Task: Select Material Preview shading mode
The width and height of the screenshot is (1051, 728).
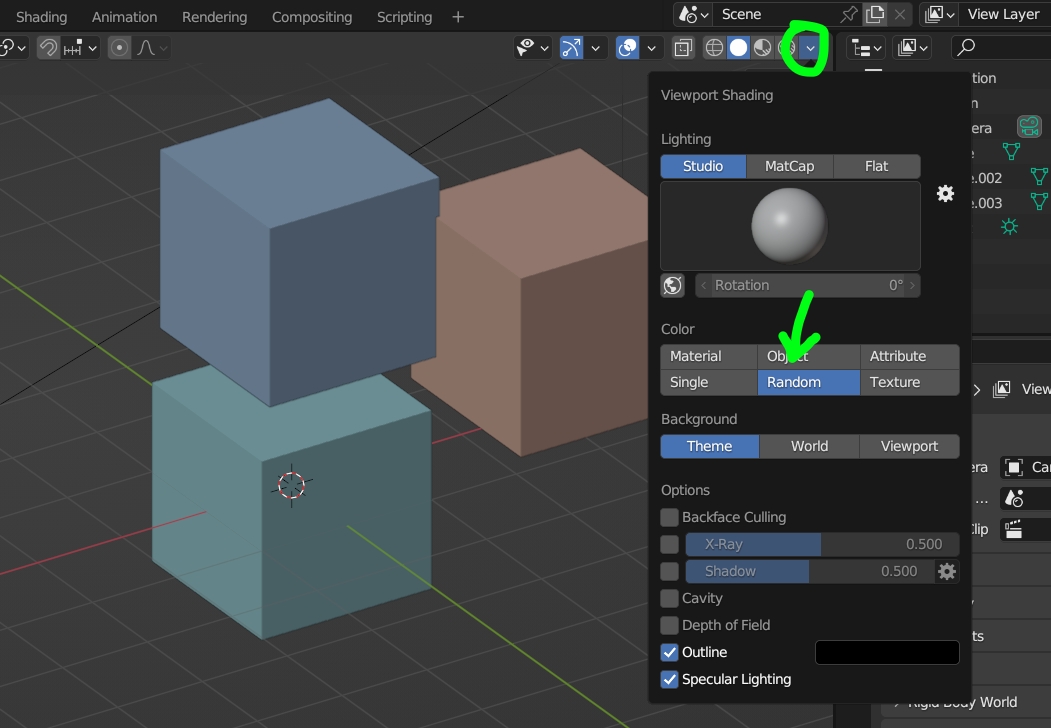Action: tap(760, 47)
